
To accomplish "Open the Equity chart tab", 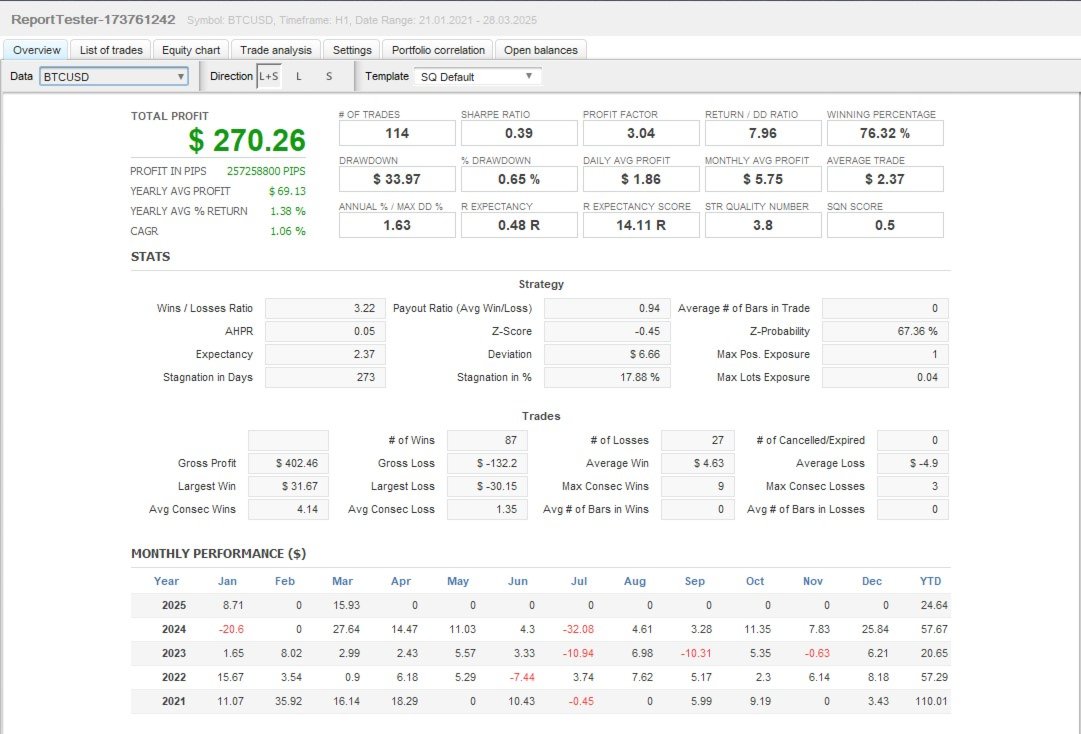I will [x=191, y=50].
